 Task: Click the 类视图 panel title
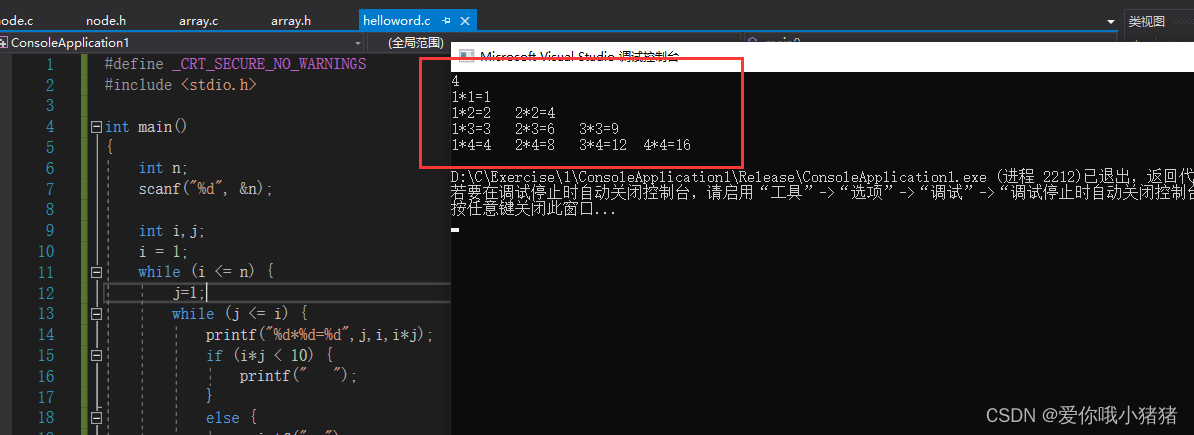coord(1147,21)
